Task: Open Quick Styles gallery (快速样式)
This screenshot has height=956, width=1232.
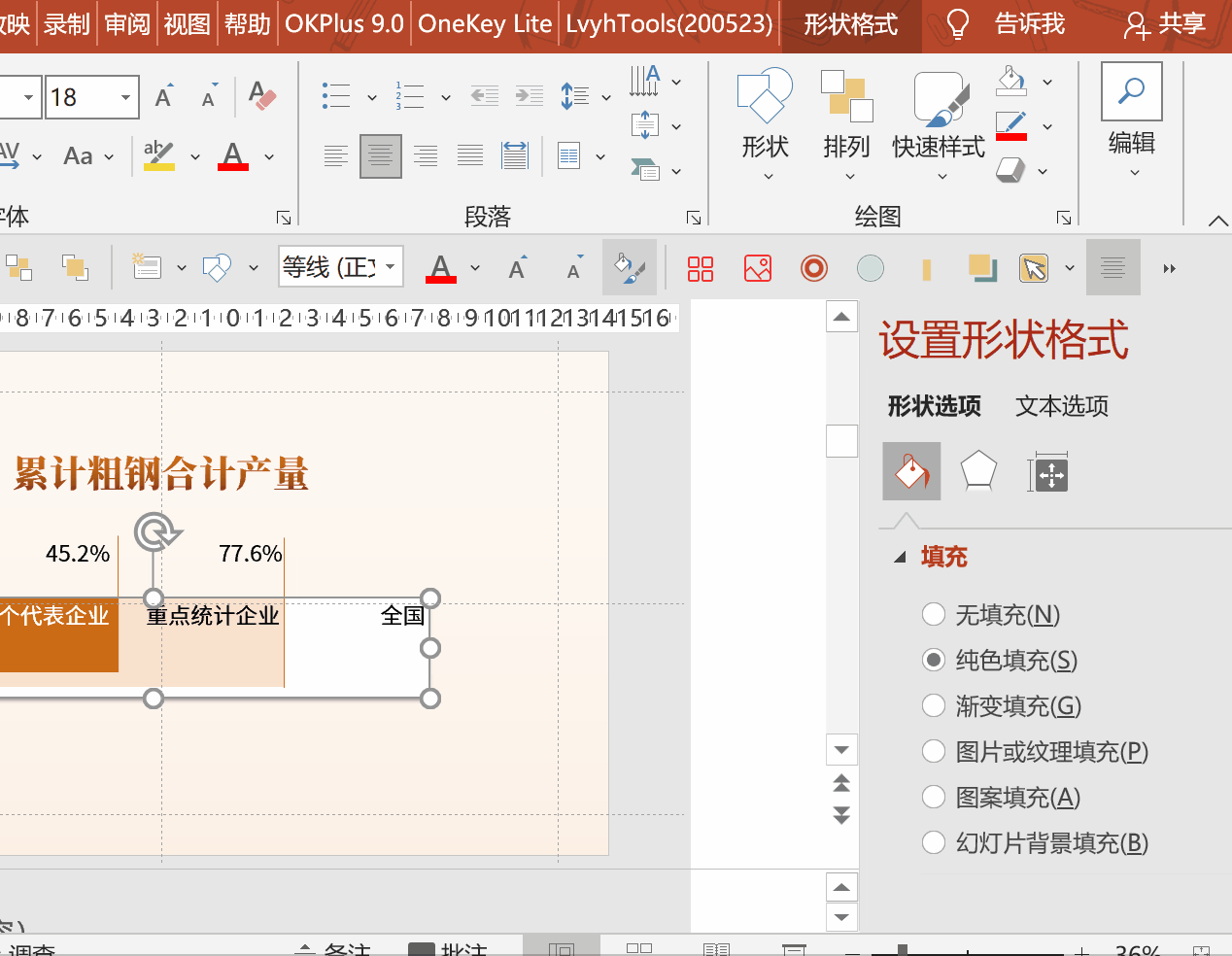Action: coord(939,124)
